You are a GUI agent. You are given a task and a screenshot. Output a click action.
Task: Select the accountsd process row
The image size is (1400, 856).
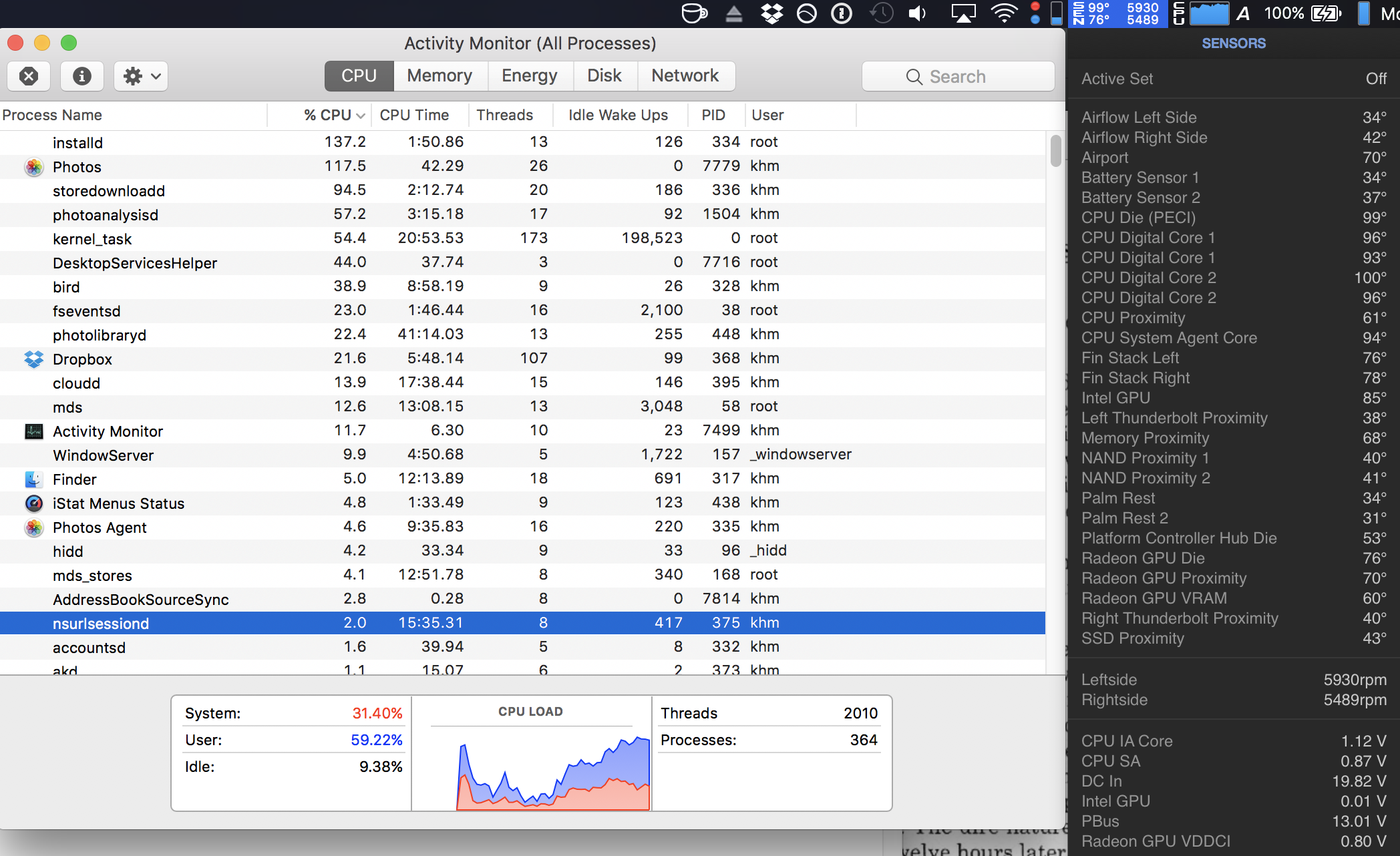pyautogui.click(x=522, y=647)
